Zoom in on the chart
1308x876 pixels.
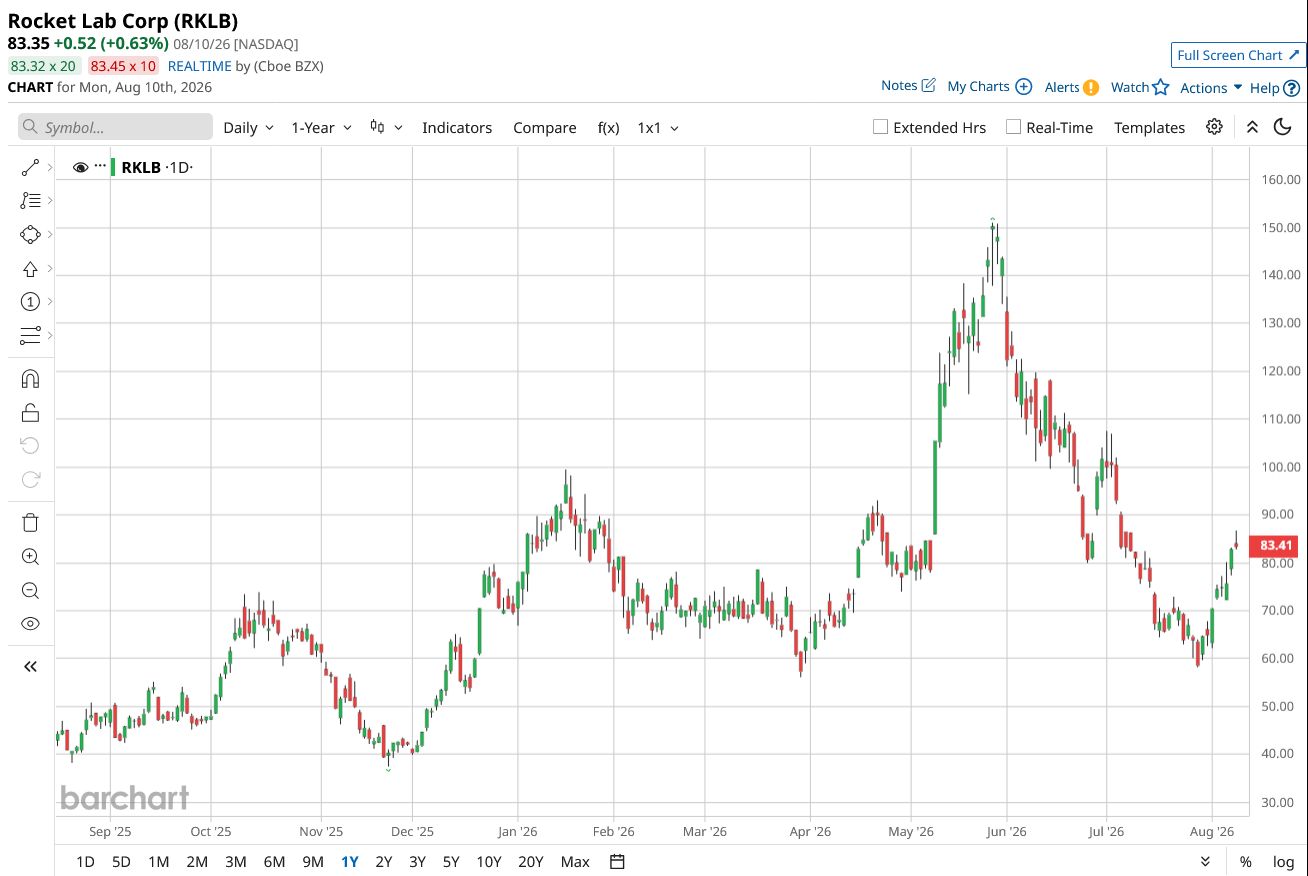tap(30, 556)
